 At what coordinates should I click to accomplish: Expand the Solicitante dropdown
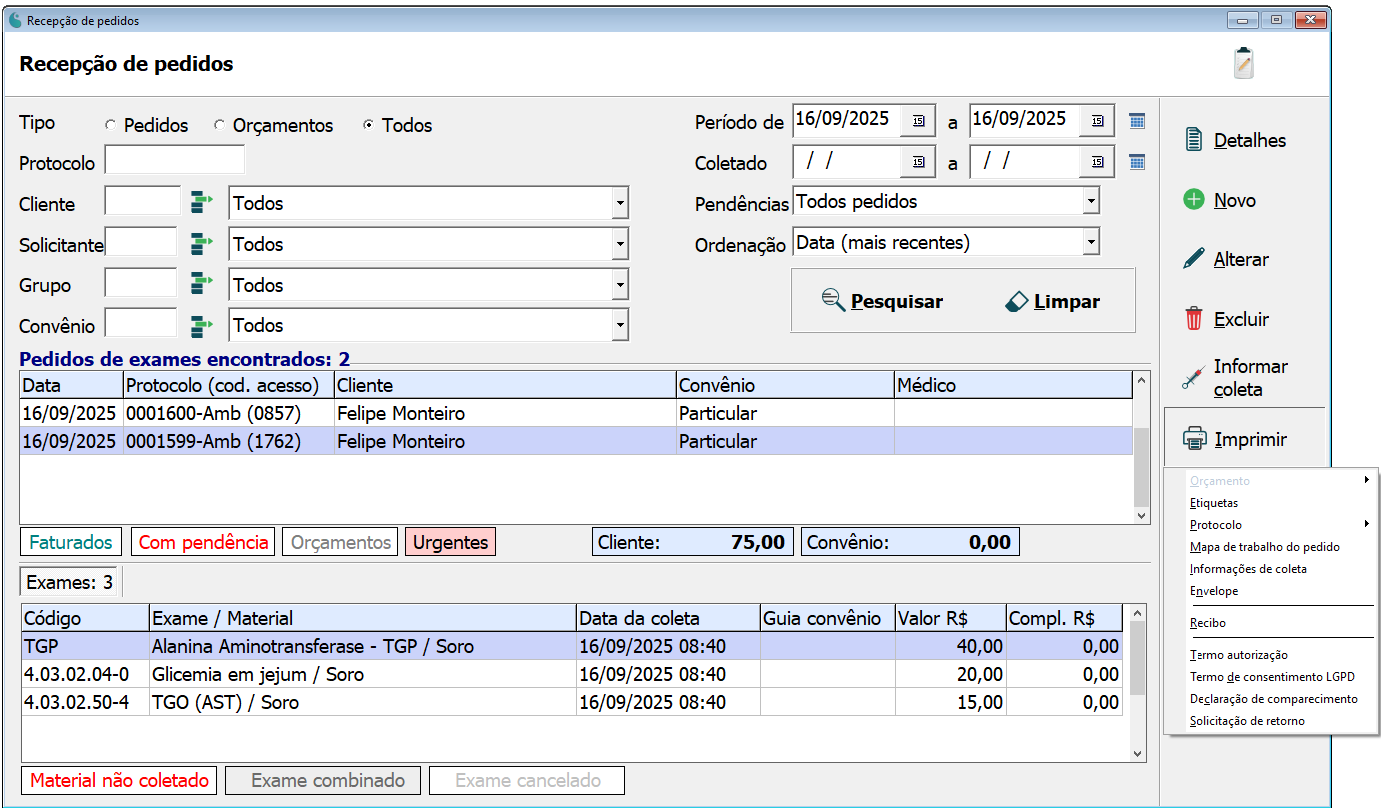[620, 244]
